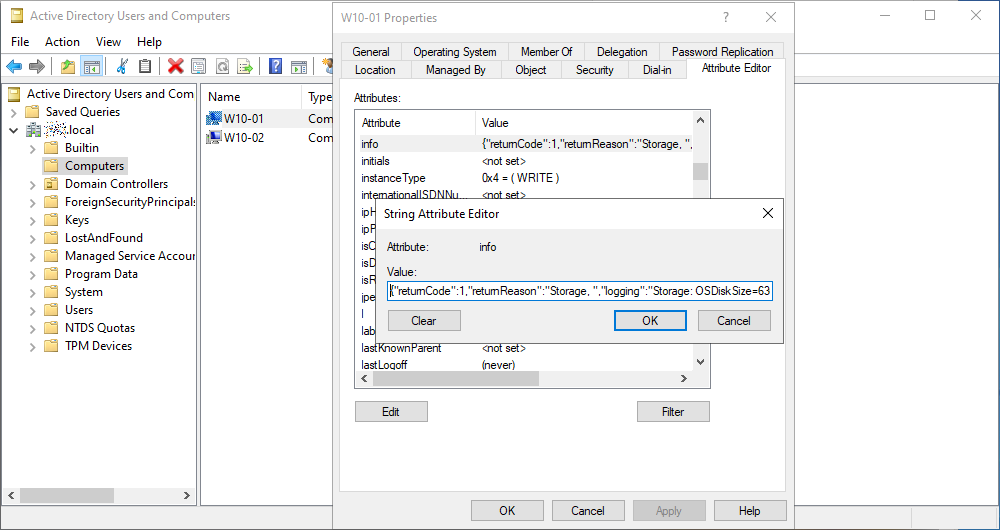The height and width of the screenshot is (530, 1000).
Task: Click the blue Help question mark icon
Action: pyautogui.click(x=275, y=66)
